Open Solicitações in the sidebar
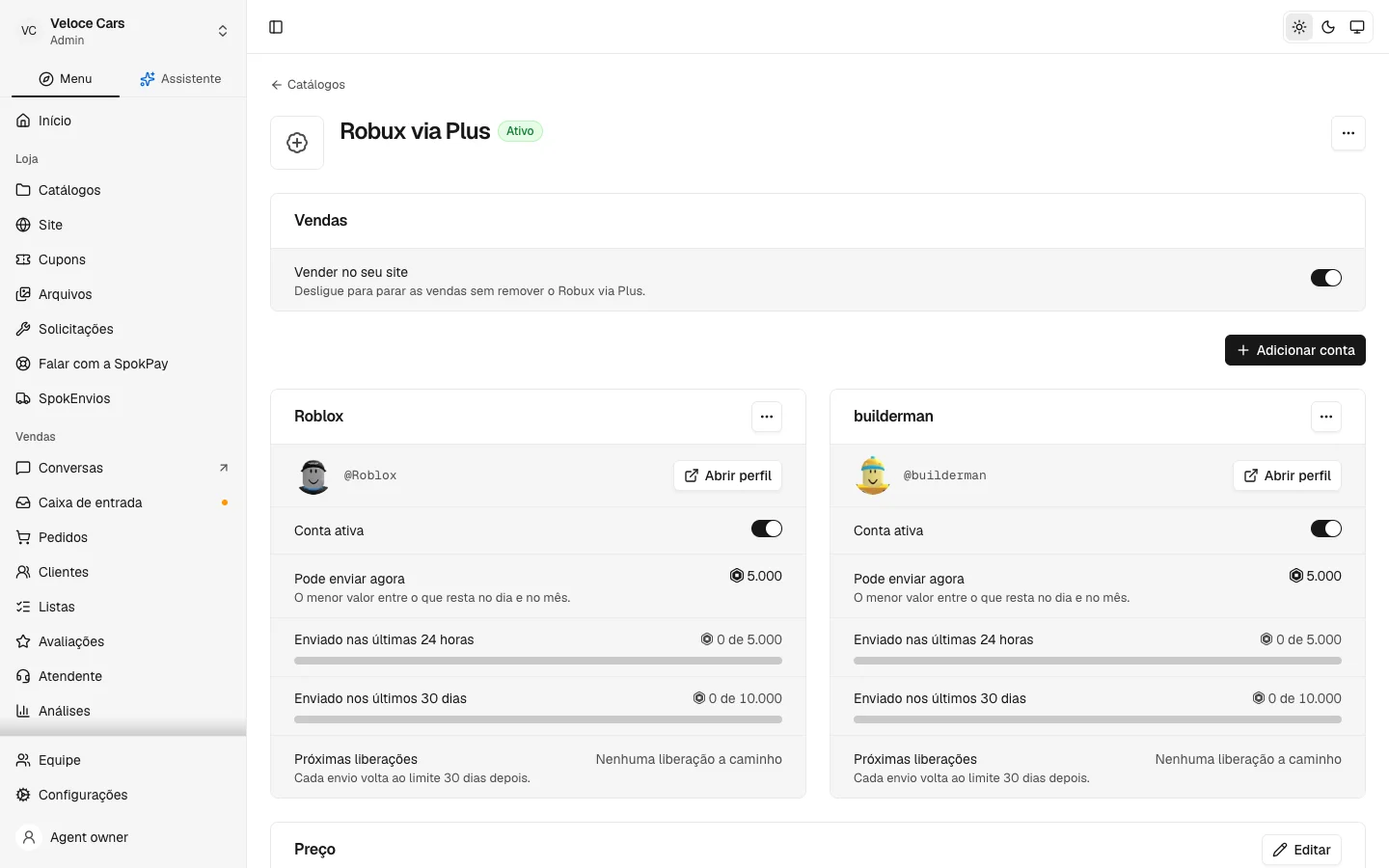The image size is (1389, 868). (x=123, y=329)
